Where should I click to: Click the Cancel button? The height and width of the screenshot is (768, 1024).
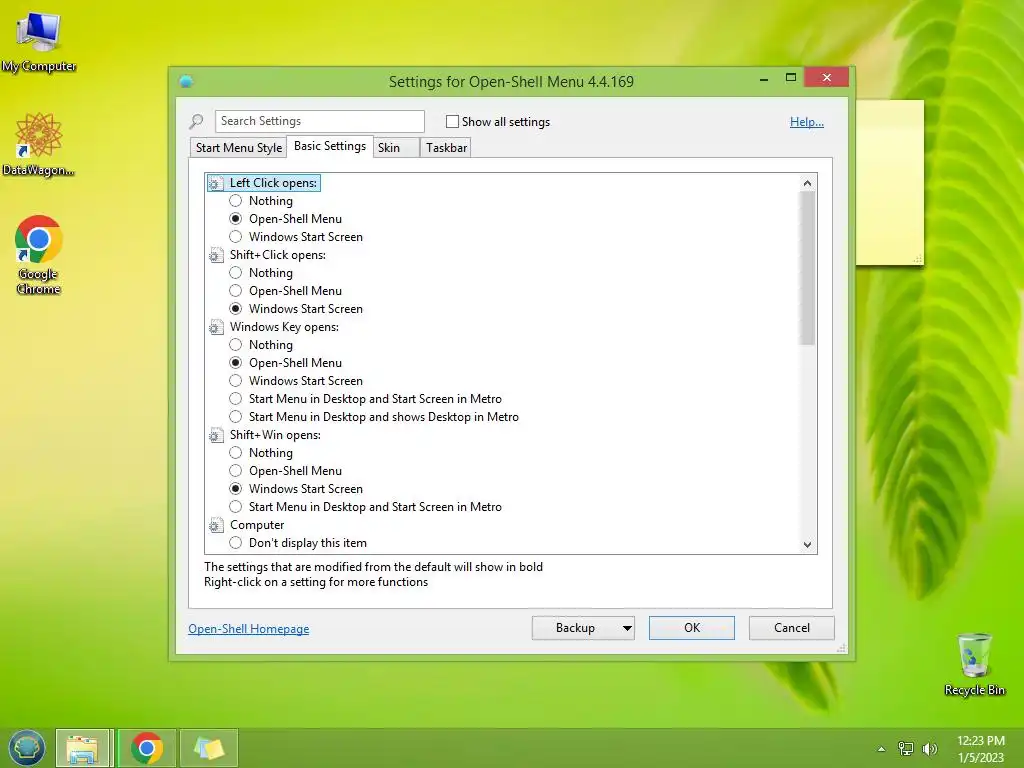tap(792, 628)
